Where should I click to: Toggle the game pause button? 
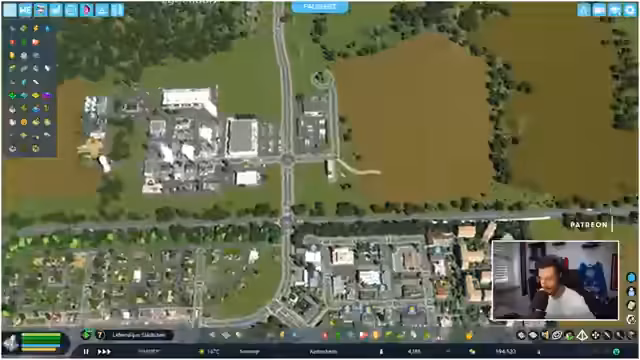[x=86, y=351]
